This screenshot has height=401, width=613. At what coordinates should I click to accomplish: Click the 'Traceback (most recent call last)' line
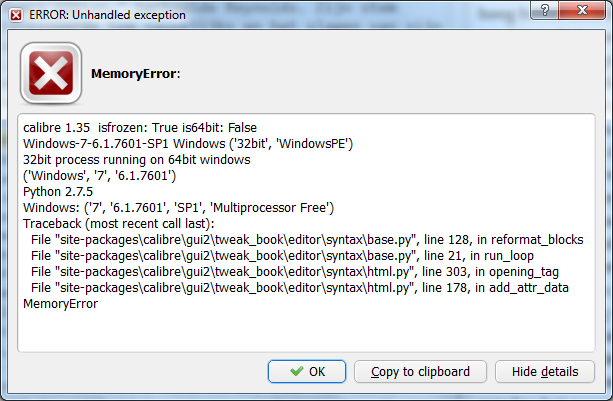pos(119,224)
